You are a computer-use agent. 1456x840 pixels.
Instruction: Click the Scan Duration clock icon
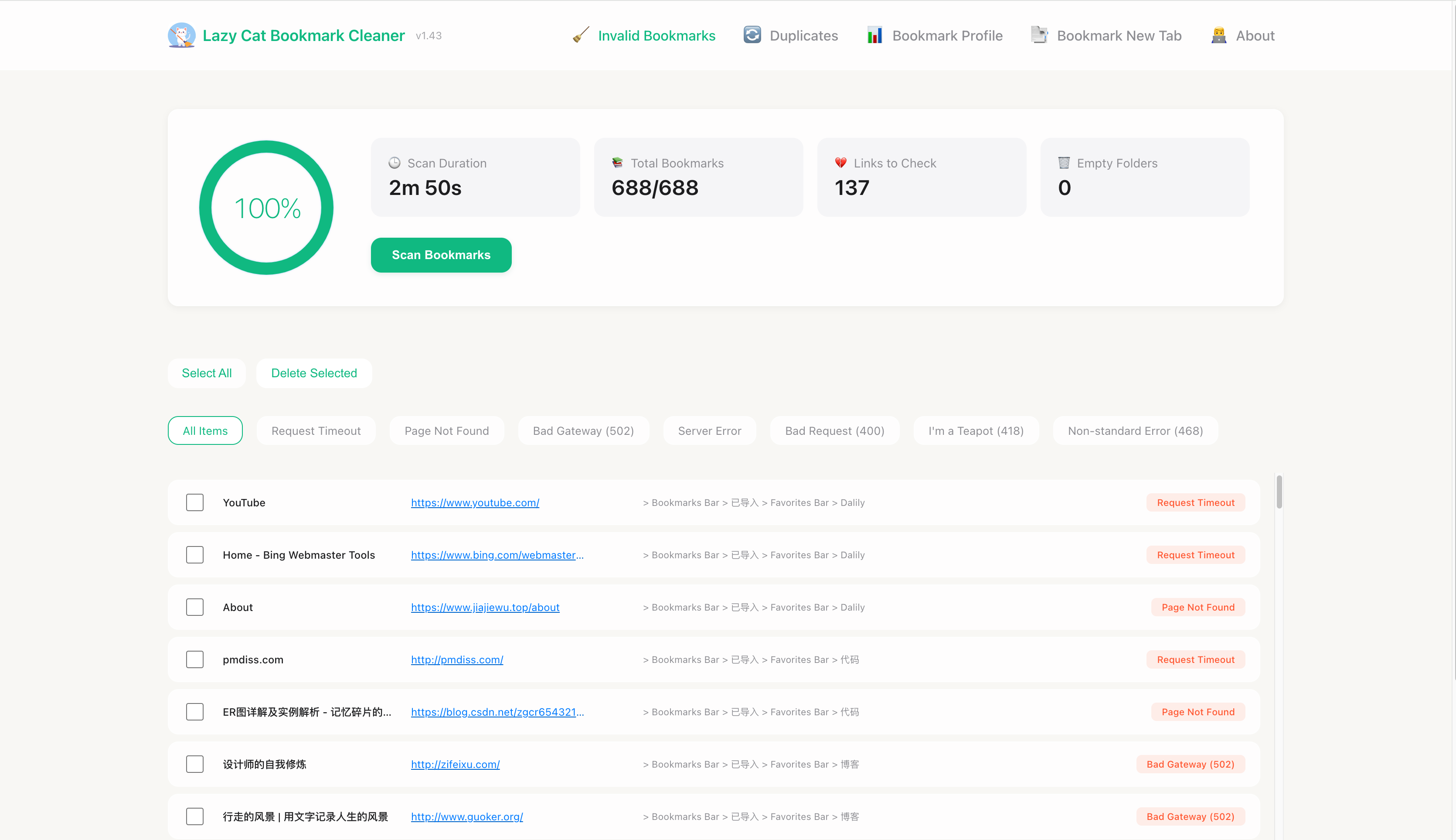tap(395, 163)
